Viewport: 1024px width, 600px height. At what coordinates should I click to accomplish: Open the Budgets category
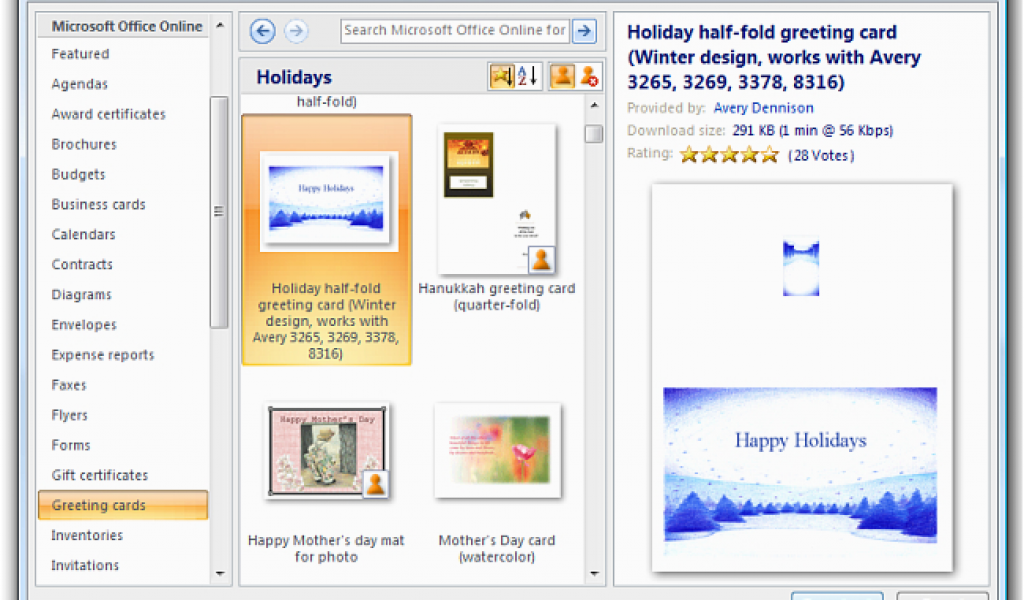click(78, 174)
